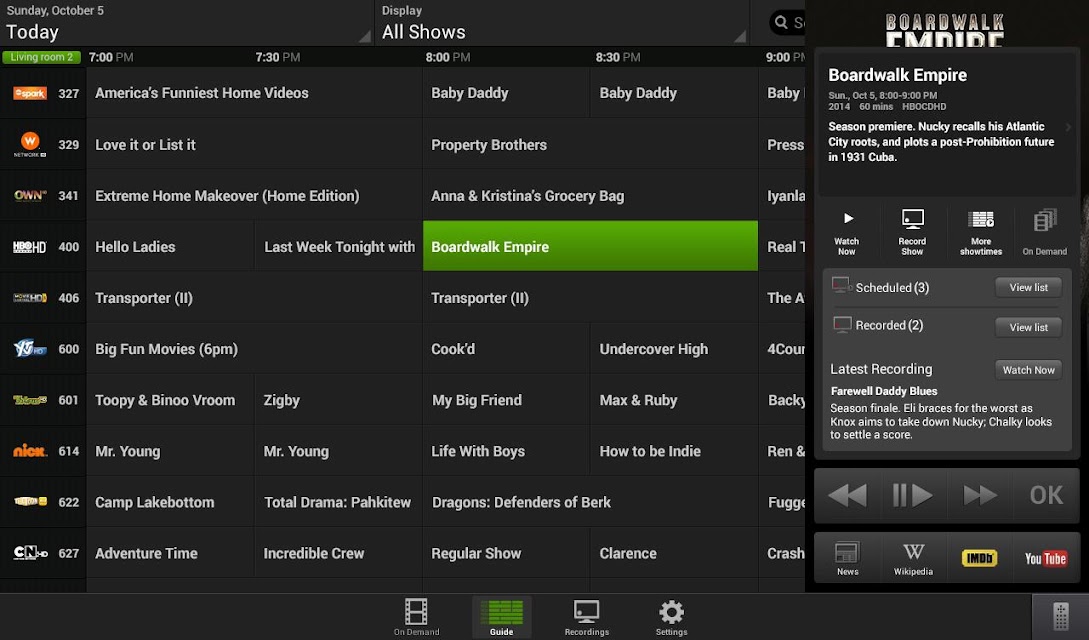Image resolution: width=1089 pixels, height=640 pixels.
Task: Open the Settings tab
Action: (672, 617)
